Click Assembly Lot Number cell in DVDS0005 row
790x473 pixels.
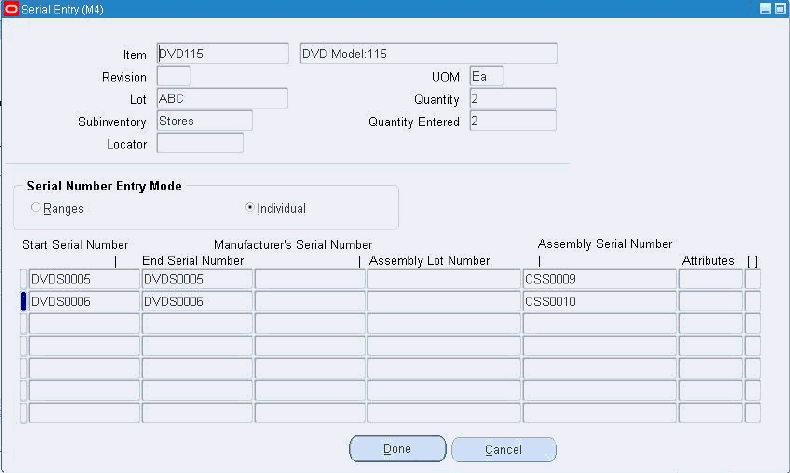pos(444,279)
